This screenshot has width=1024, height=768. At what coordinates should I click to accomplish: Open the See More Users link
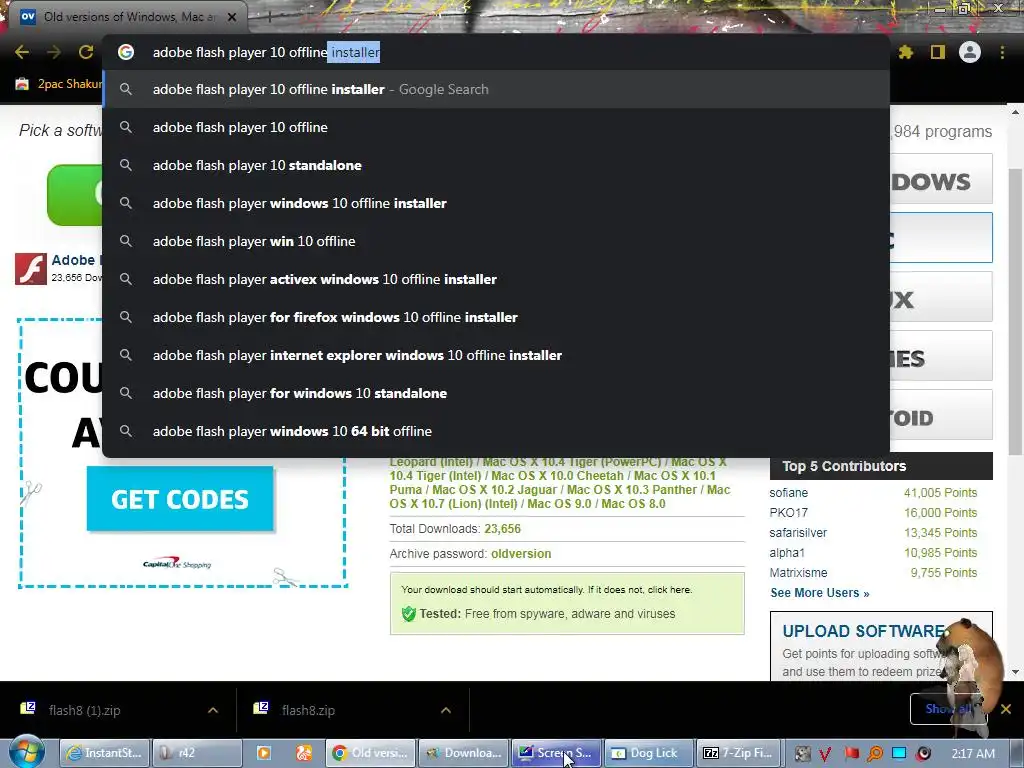[820, 592]
